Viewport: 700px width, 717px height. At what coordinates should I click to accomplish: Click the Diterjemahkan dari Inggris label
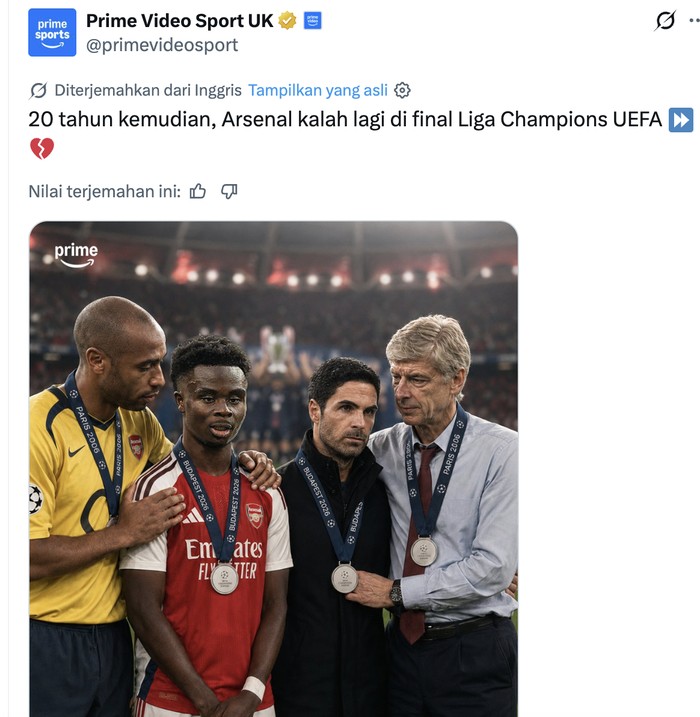point(148,91)
